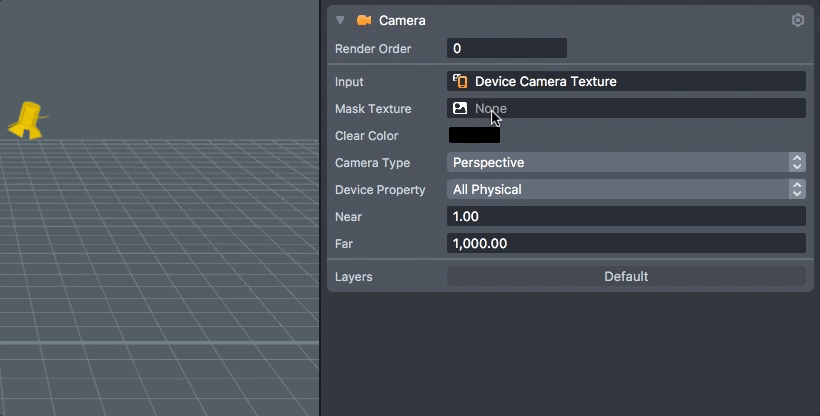Screen dimensions: 820x416
Task: Click the Near label
Action: [x=348, y=217]
